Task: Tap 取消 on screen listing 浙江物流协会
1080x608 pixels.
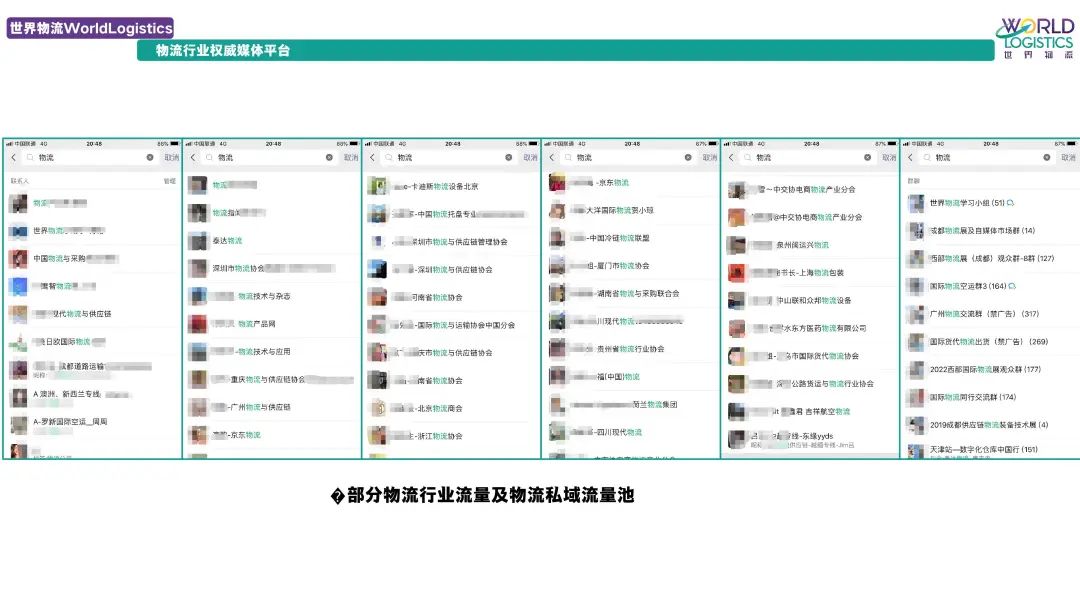Action: [x=530, y=158]
